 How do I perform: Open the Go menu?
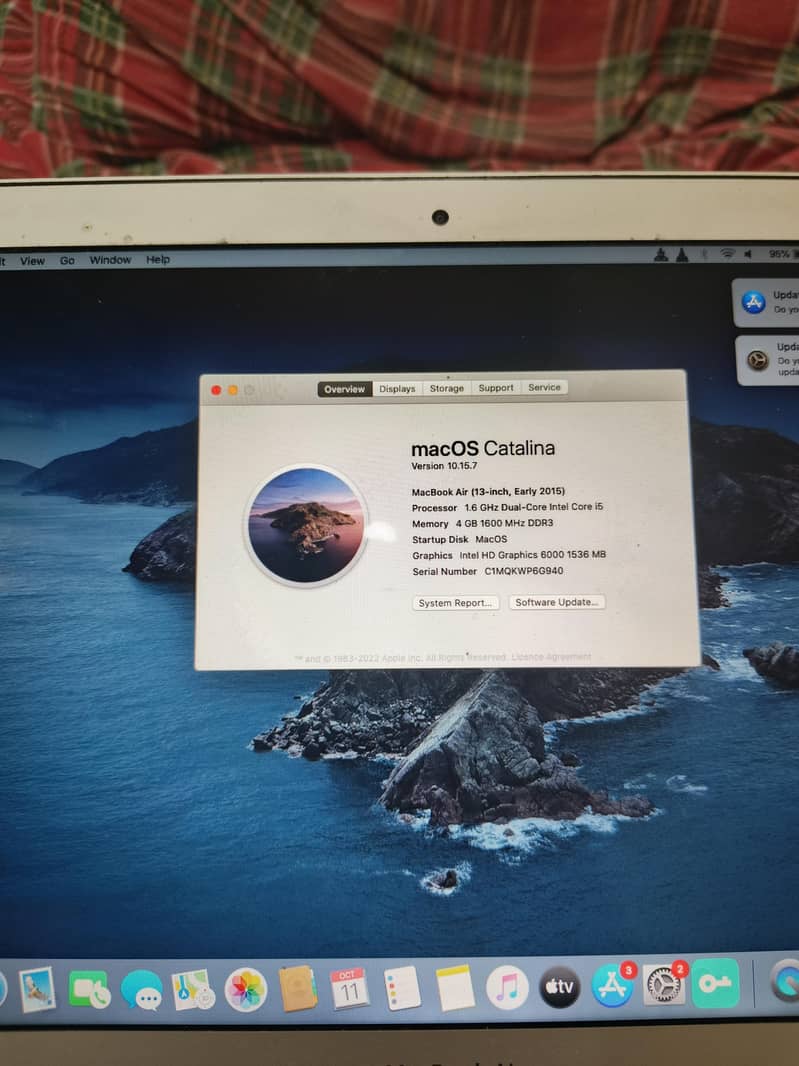point(67,260)
